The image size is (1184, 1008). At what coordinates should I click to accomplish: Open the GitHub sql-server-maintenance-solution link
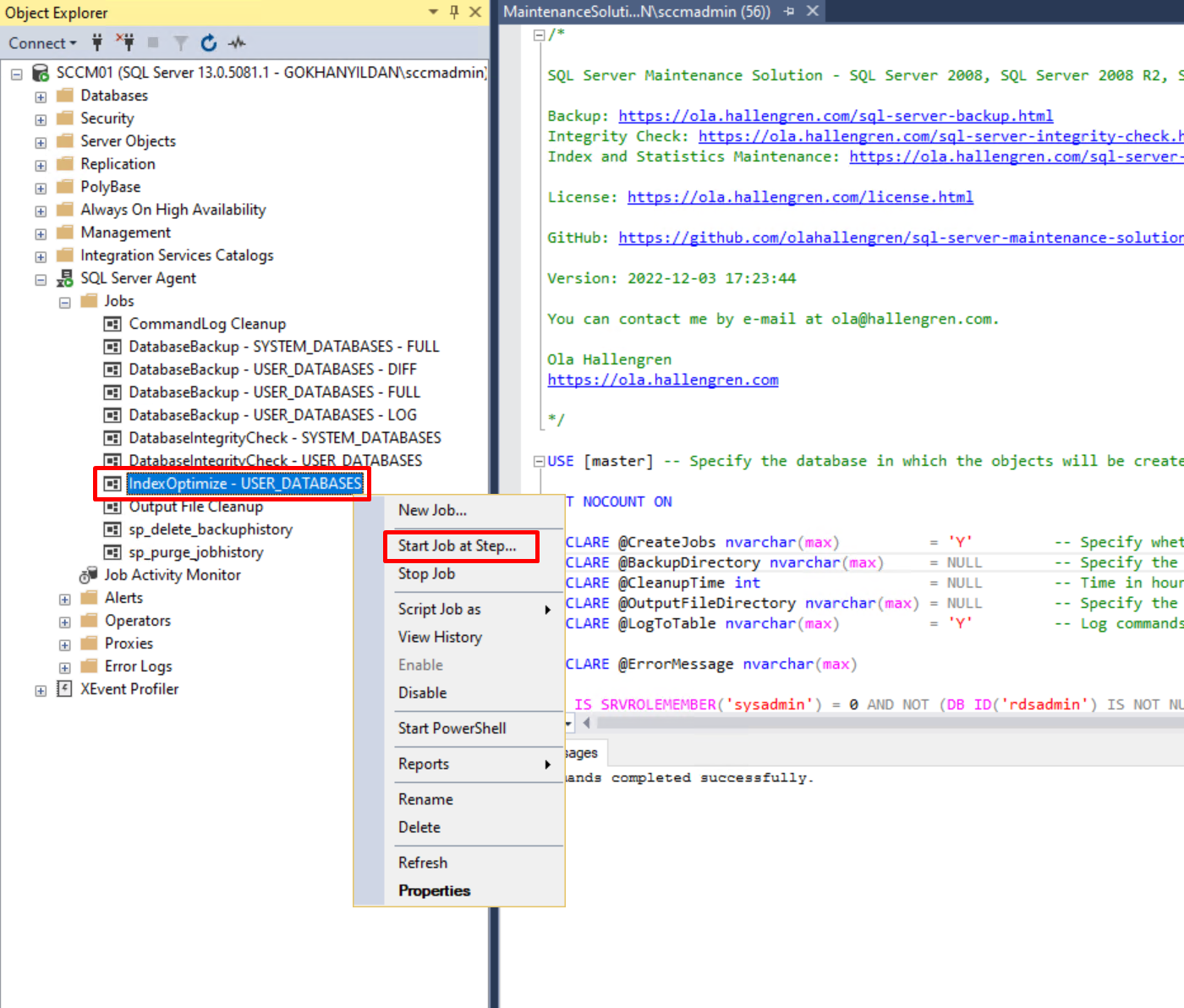click(901, 238)
